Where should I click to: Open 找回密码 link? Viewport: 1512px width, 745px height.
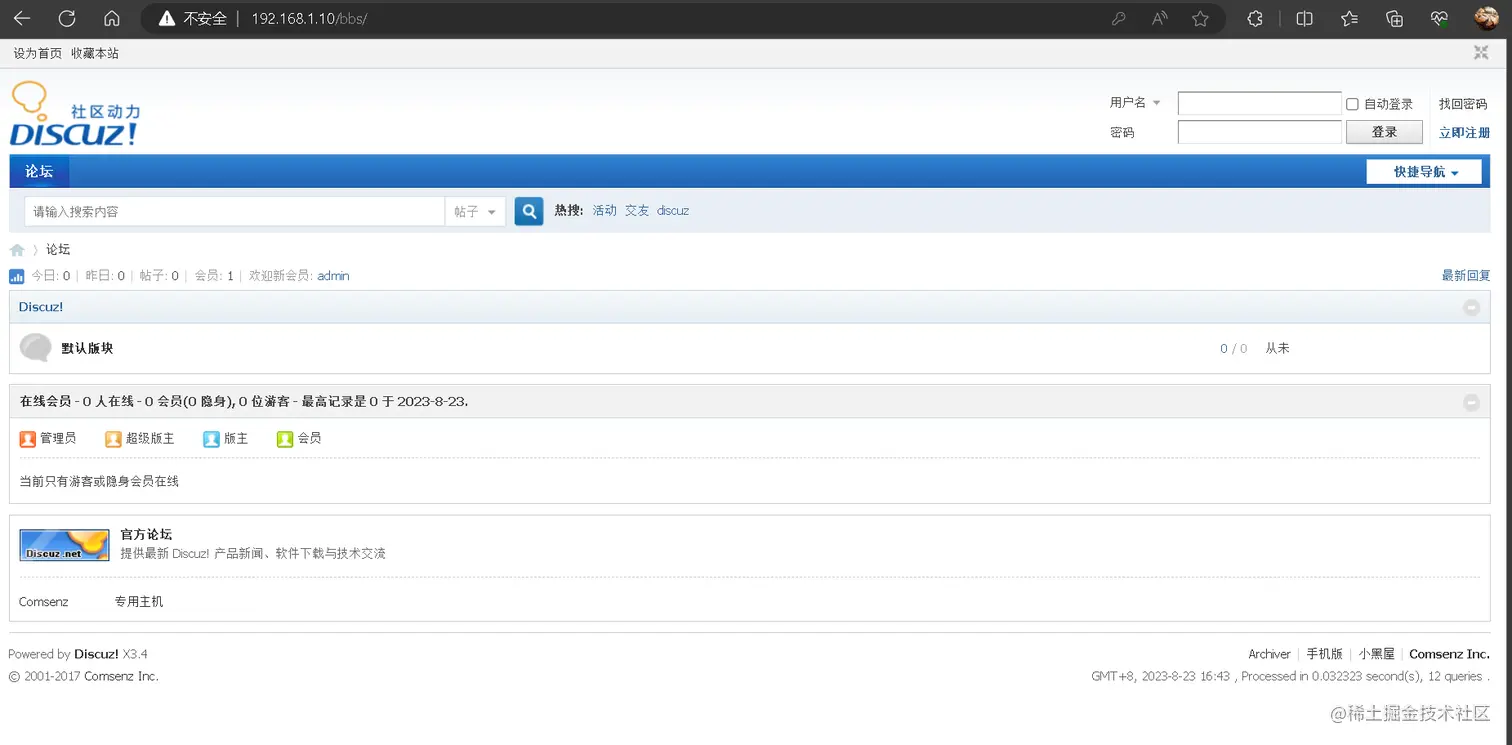pyautogui.click(x=1463, y=104)
